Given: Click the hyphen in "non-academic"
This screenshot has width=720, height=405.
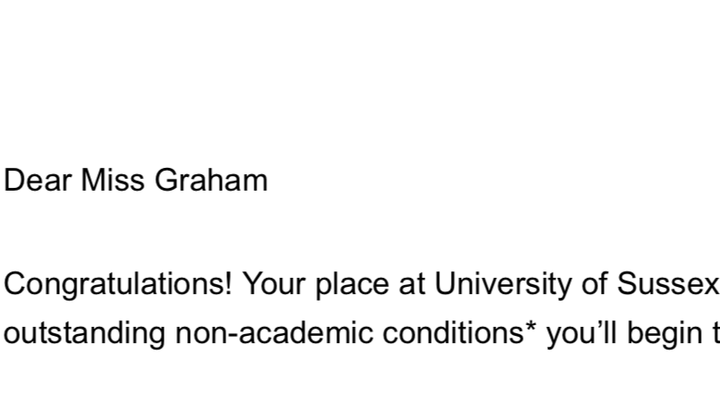Looking at the screenshot, I should click(232, 336).
